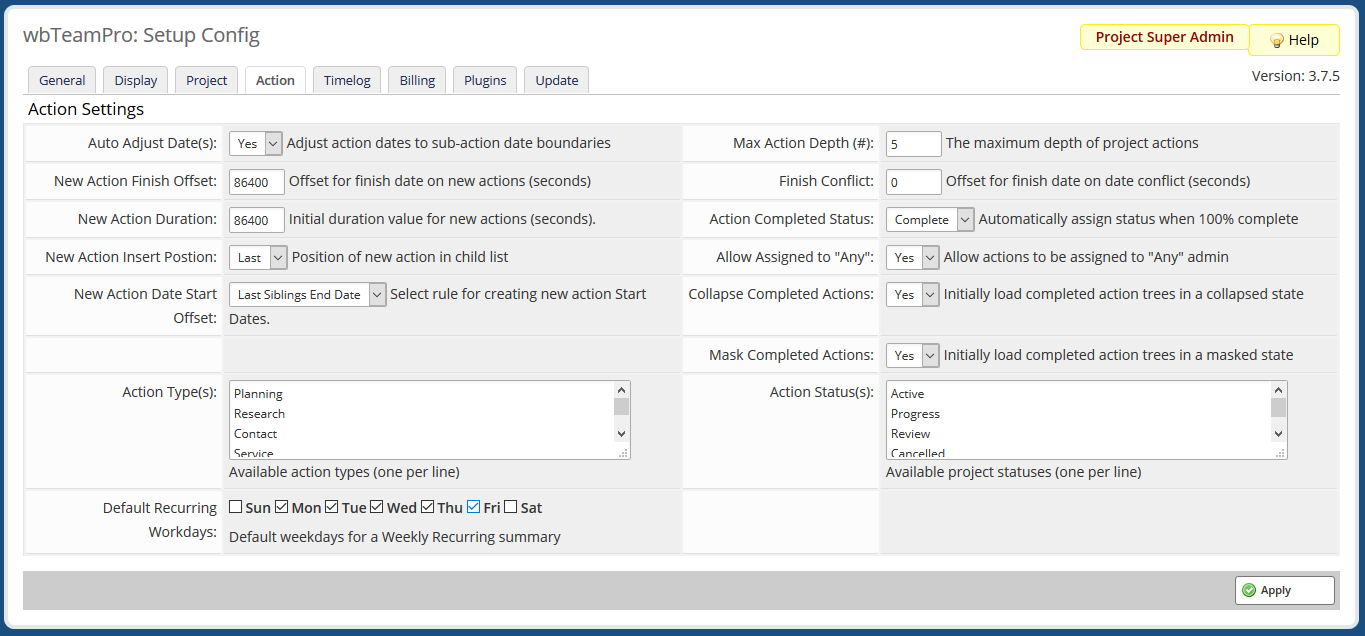Open New Action Insert Position dropdown
Viewport: 1365px width, 636px height.
click(x=258, y=257)
